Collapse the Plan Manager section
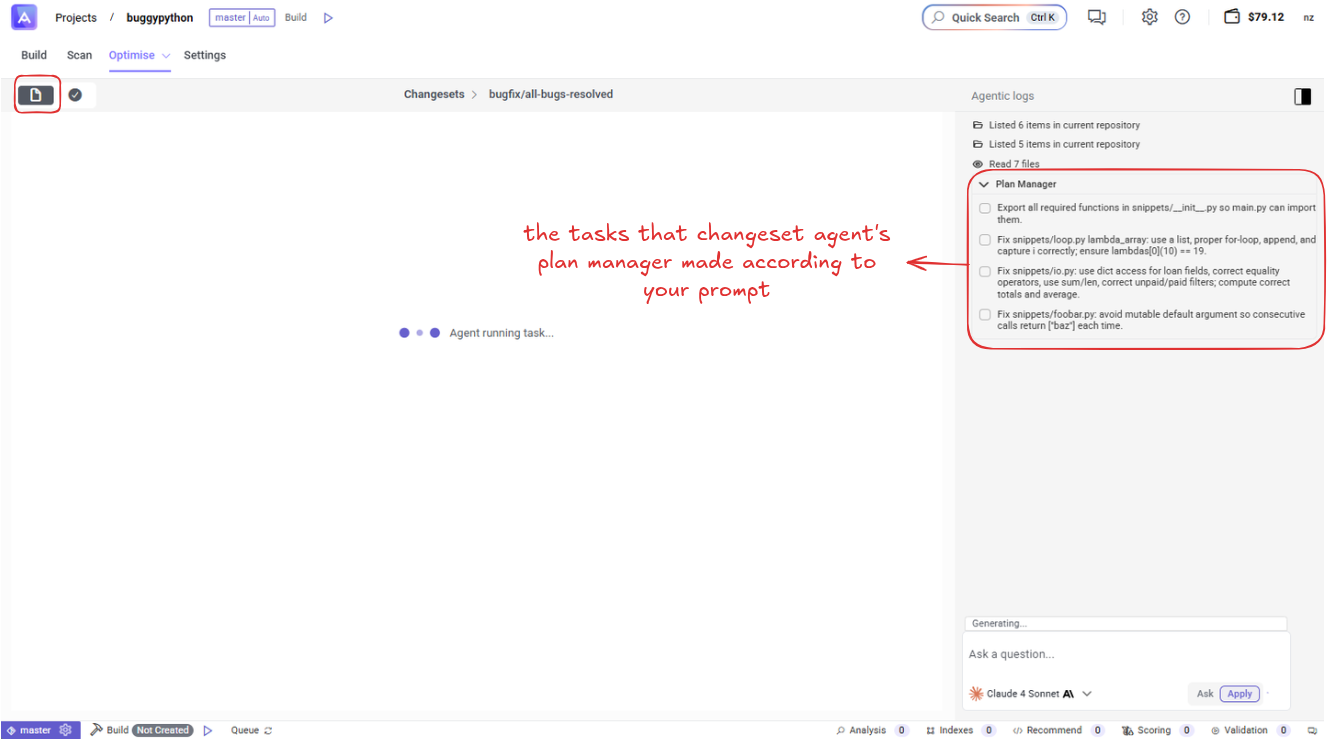The width and height of the screenshot is (1328, 741). tap(984, 184)
